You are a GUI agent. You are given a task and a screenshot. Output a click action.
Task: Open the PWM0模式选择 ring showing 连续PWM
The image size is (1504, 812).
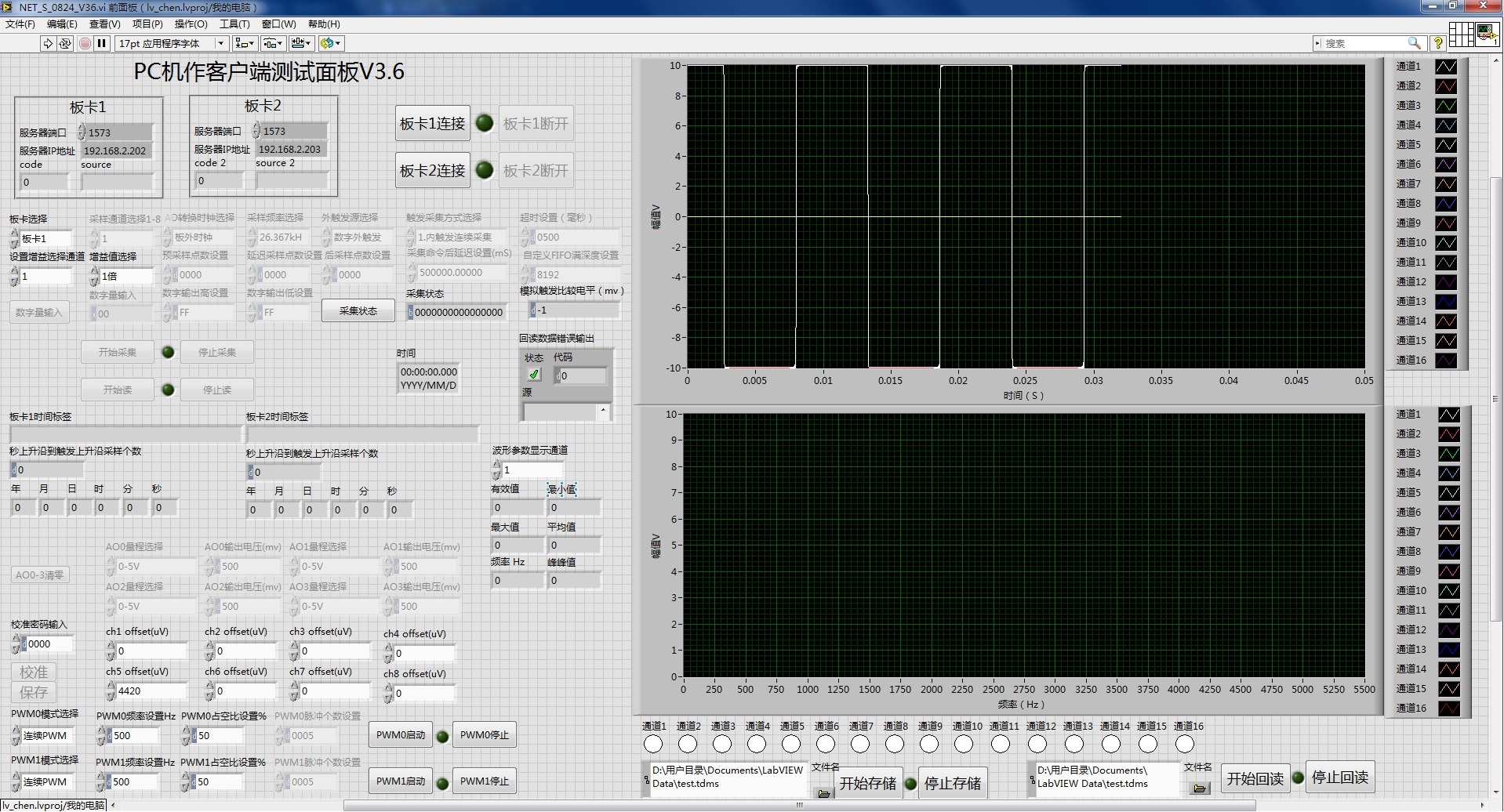click(49, 736)
